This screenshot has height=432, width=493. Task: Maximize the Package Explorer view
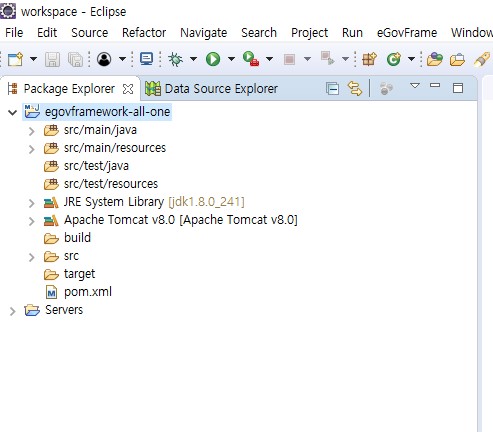coord(458,88)
